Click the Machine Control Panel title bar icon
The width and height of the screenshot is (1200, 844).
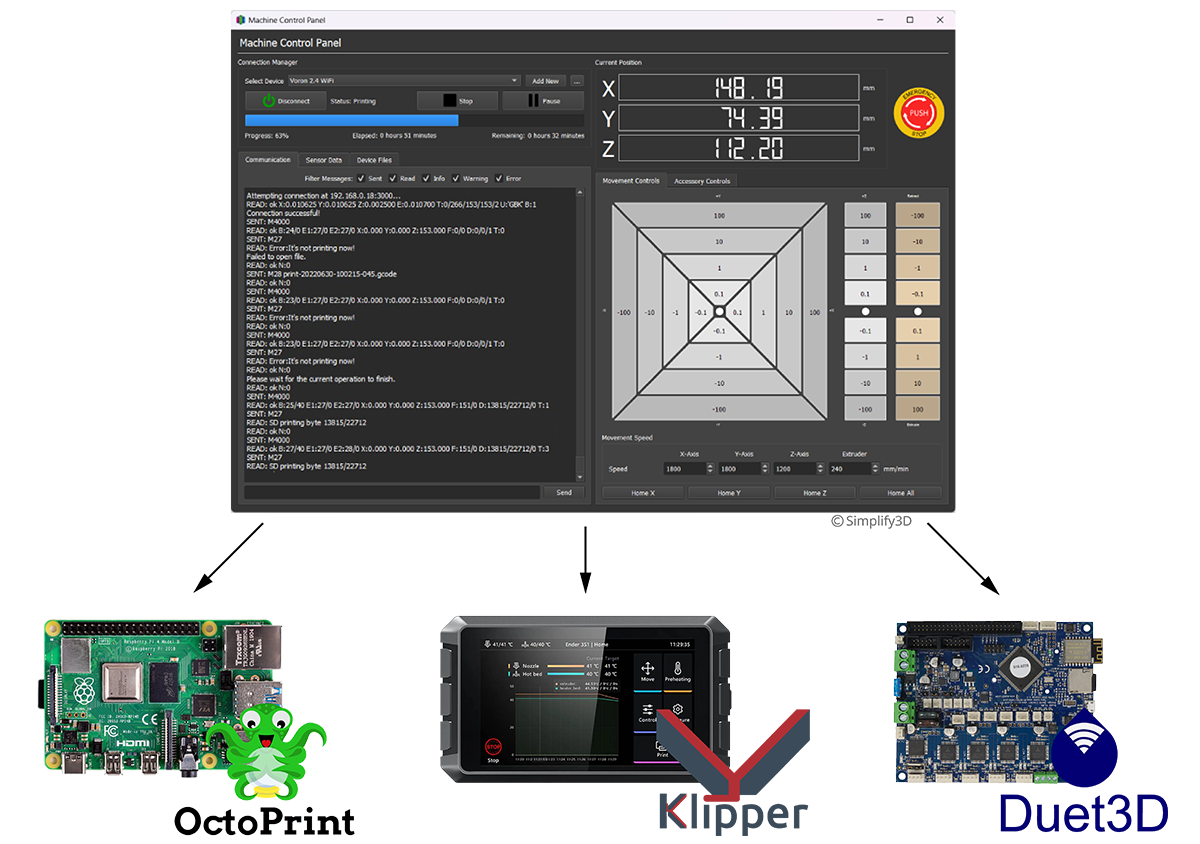240,20
